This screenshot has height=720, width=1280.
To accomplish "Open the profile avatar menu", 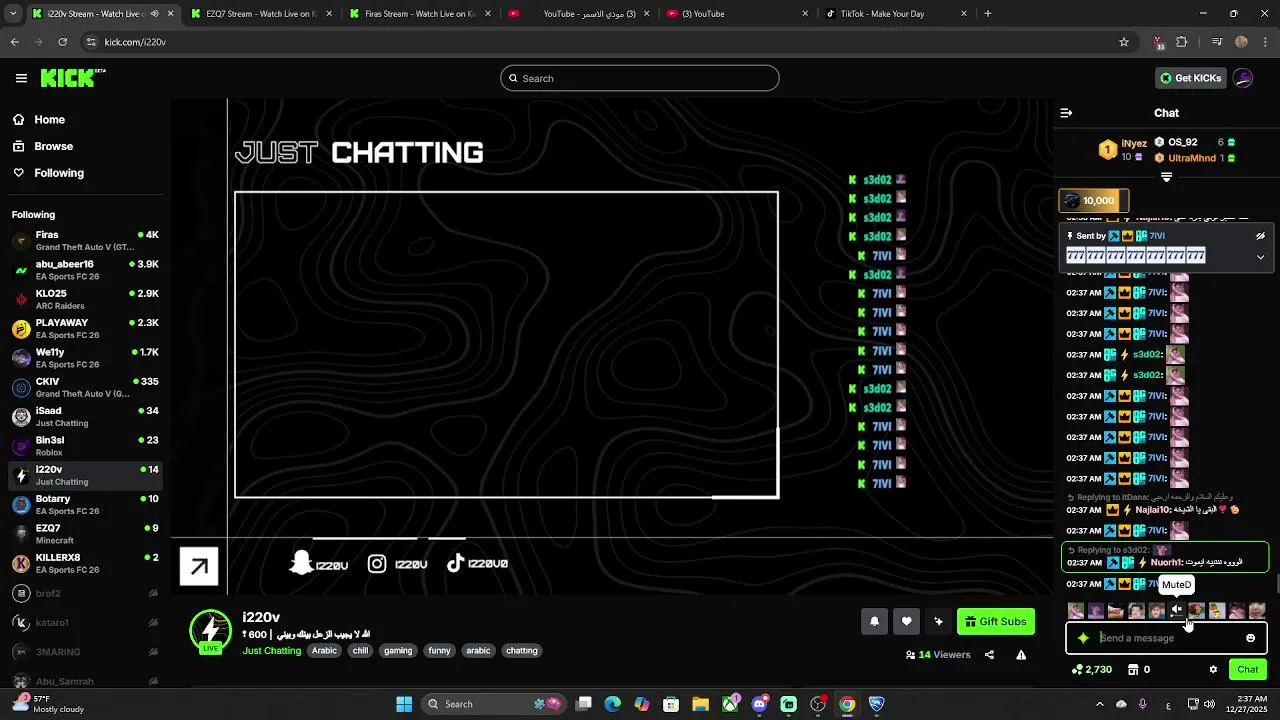I will [1243, 78].
